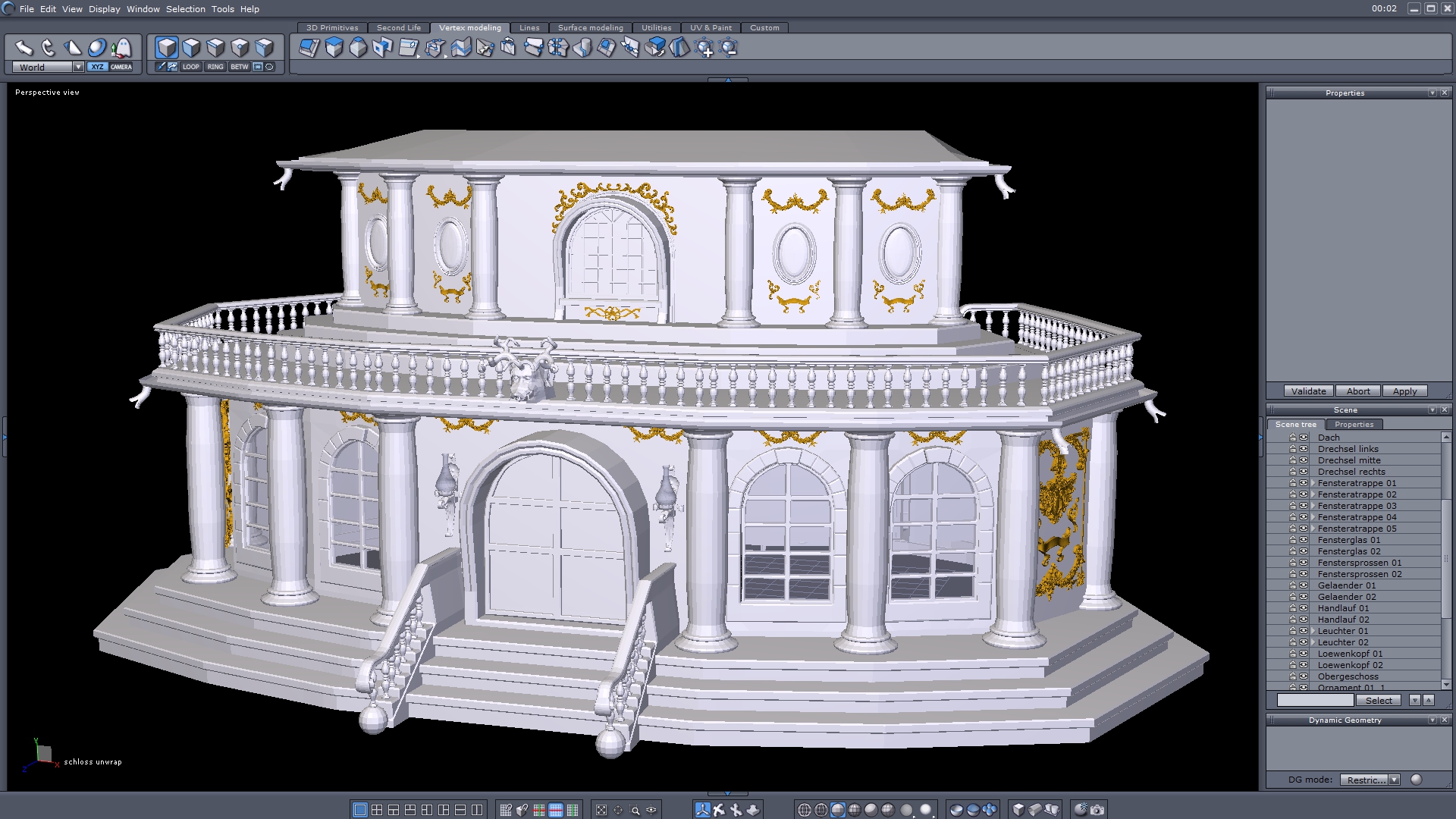Screen dimensions: 1456x819
Task: Click the zoom magnifier icon in bottom bar
Action: [x=635, y=810]
